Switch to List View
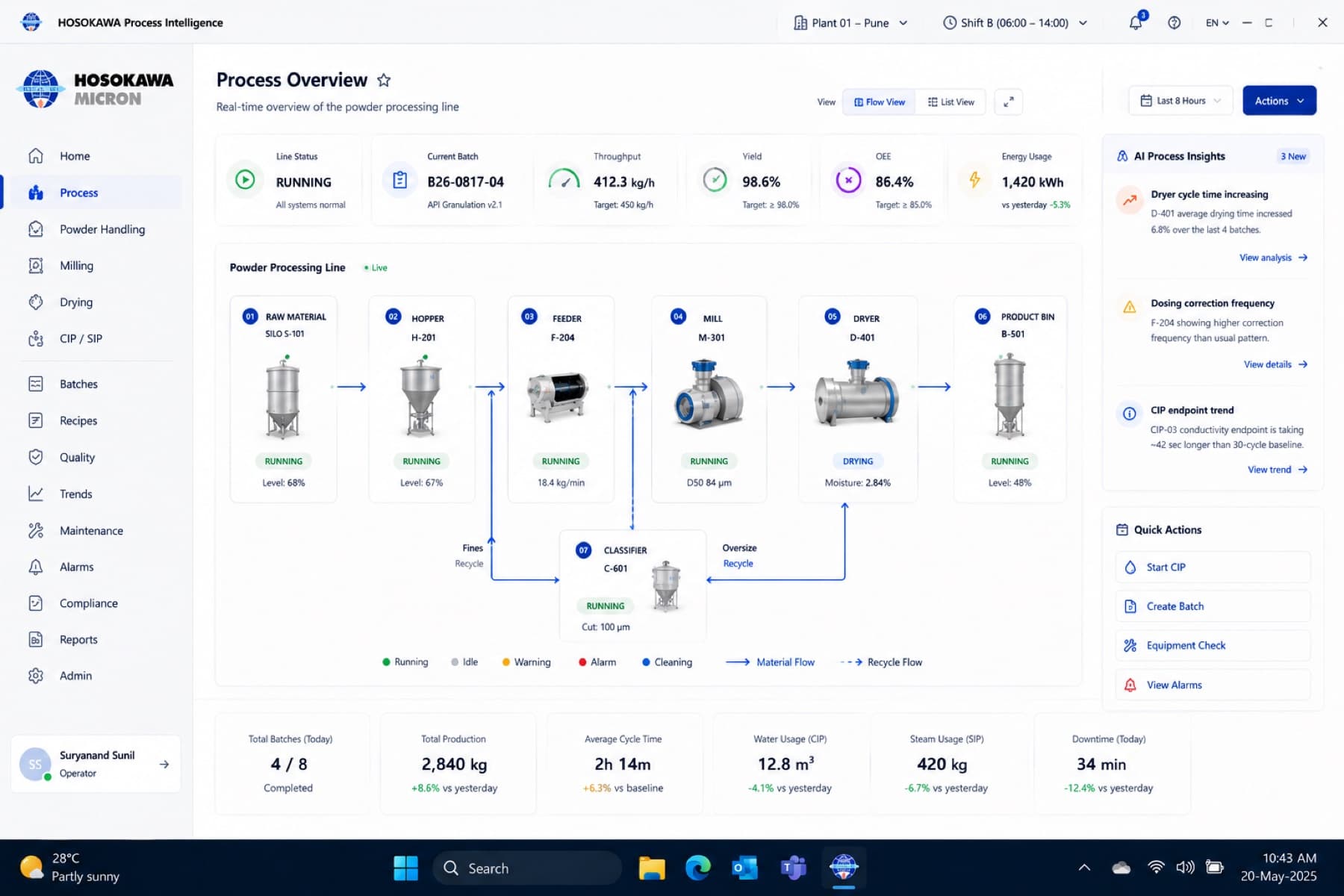1344x896 pixels. (951, 102)
